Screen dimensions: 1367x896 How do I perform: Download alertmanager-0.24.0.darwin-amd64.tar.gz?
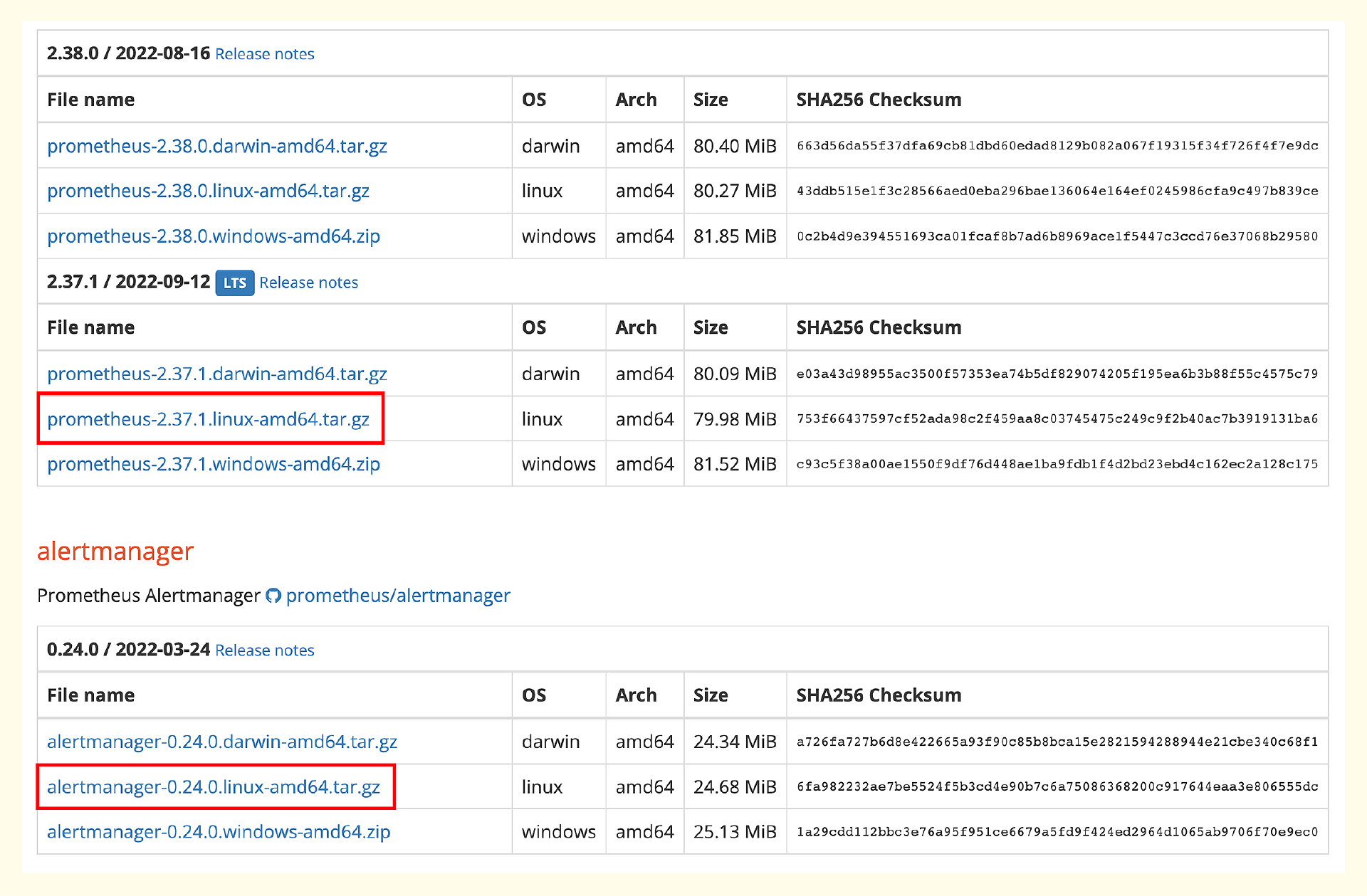222,742
